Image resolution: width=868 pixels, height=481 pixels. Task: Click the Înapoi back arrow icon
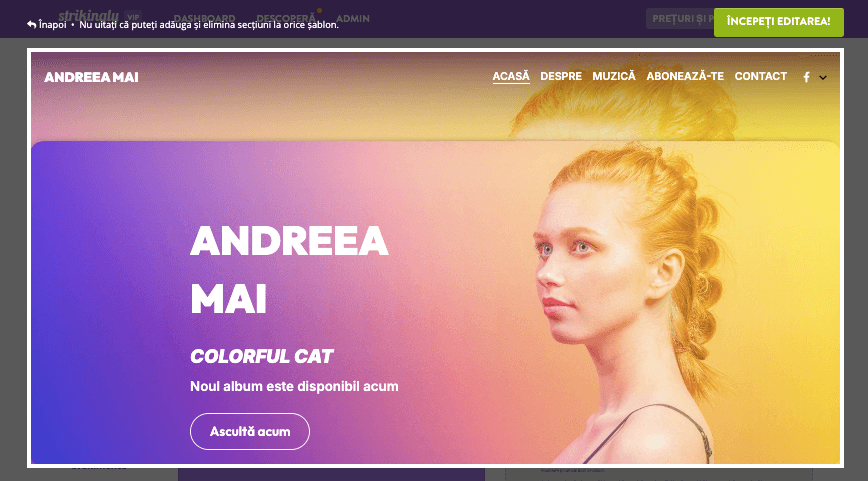pyautogui.click(x=32, y=25)
